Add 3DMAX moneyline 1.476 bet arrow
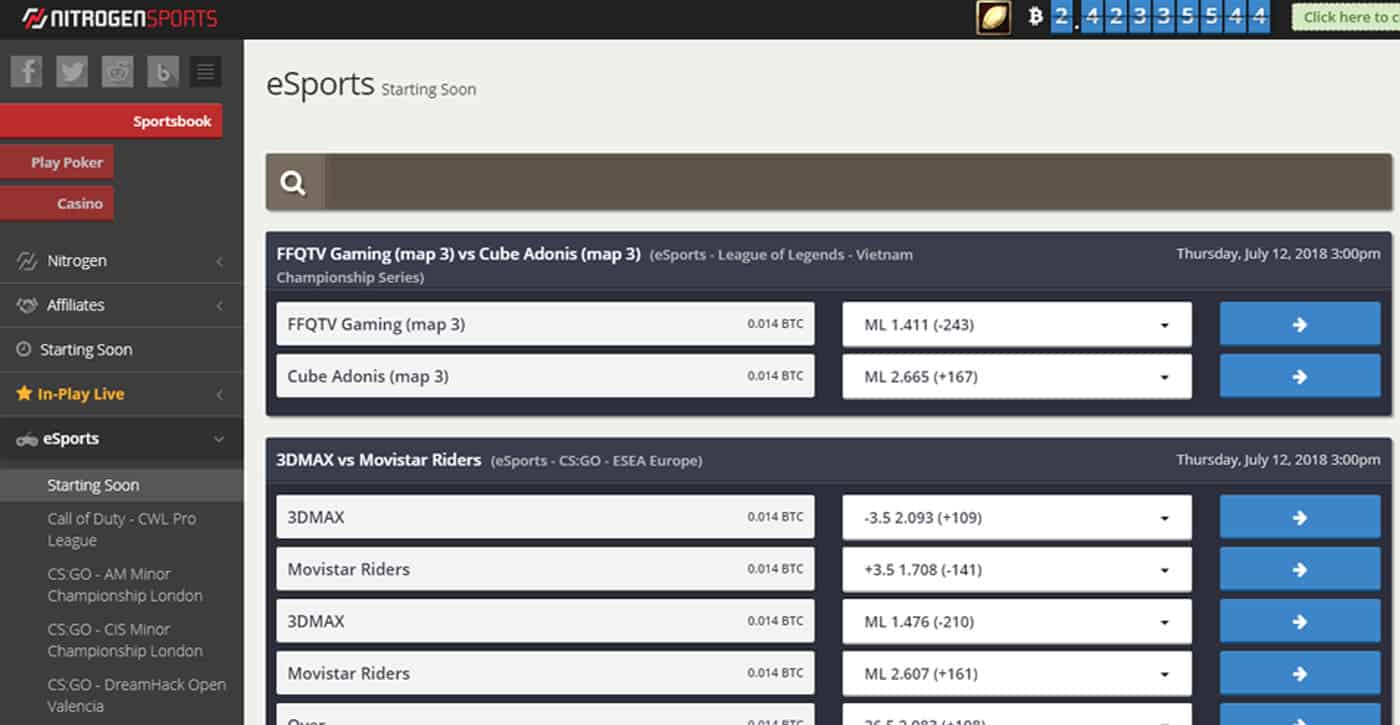 coord(1300,621)
